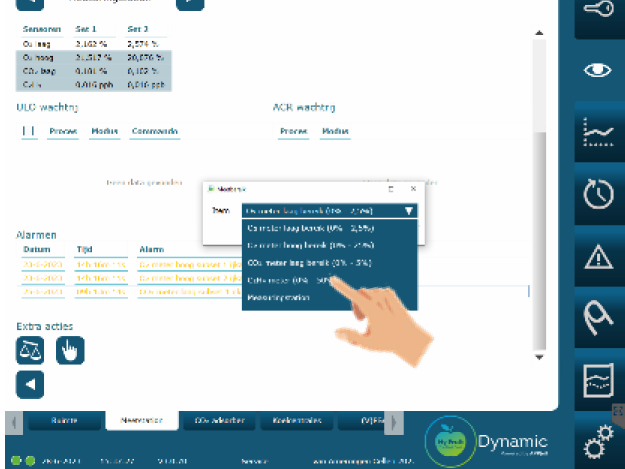The height and width of the screenshot is (469, 625).
Task: Click the Commando column header
Action: [x=156, y=131]
